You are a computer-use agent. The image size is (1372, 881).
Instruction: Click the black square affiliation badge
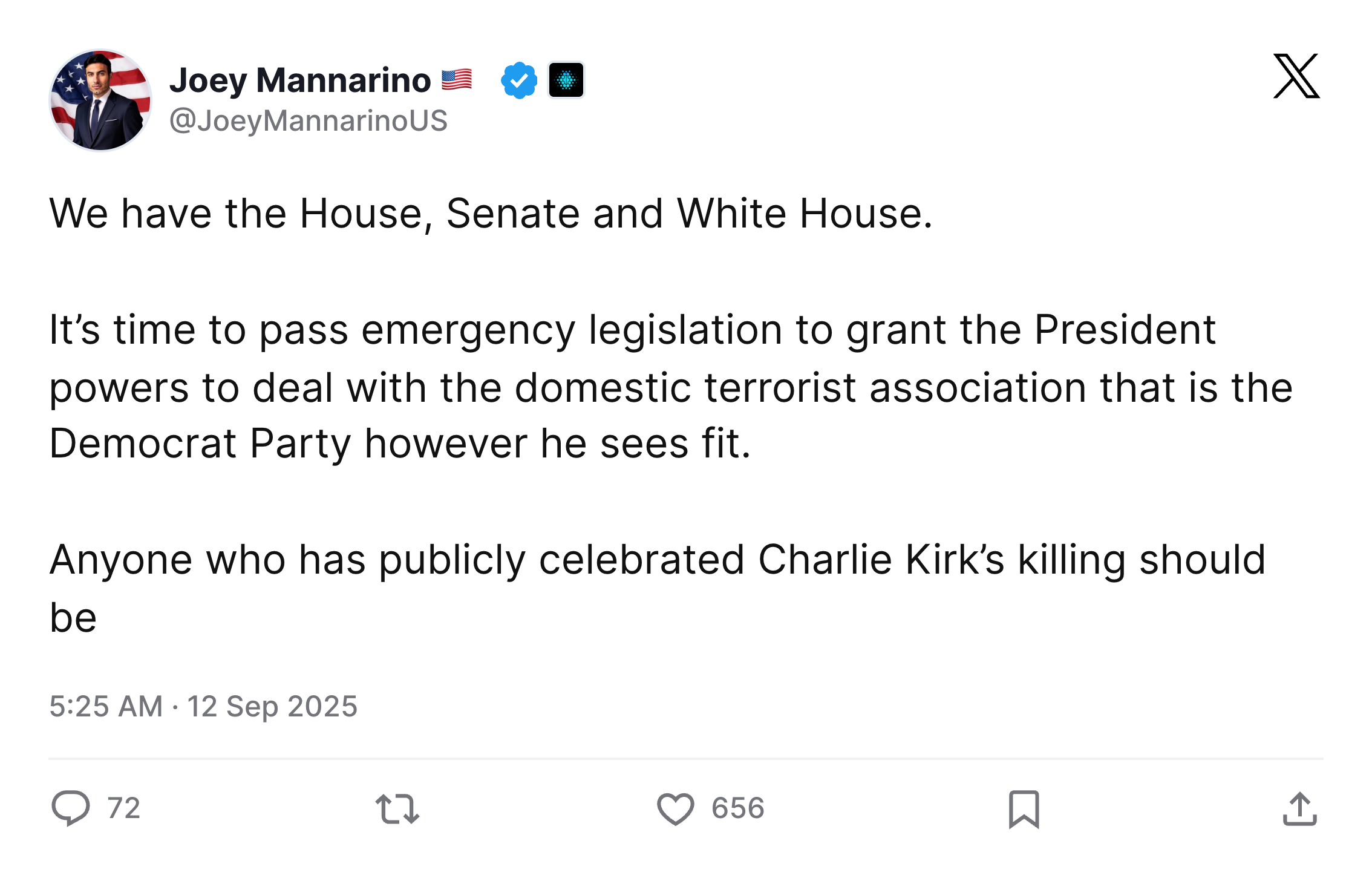[x=566, y=80]
